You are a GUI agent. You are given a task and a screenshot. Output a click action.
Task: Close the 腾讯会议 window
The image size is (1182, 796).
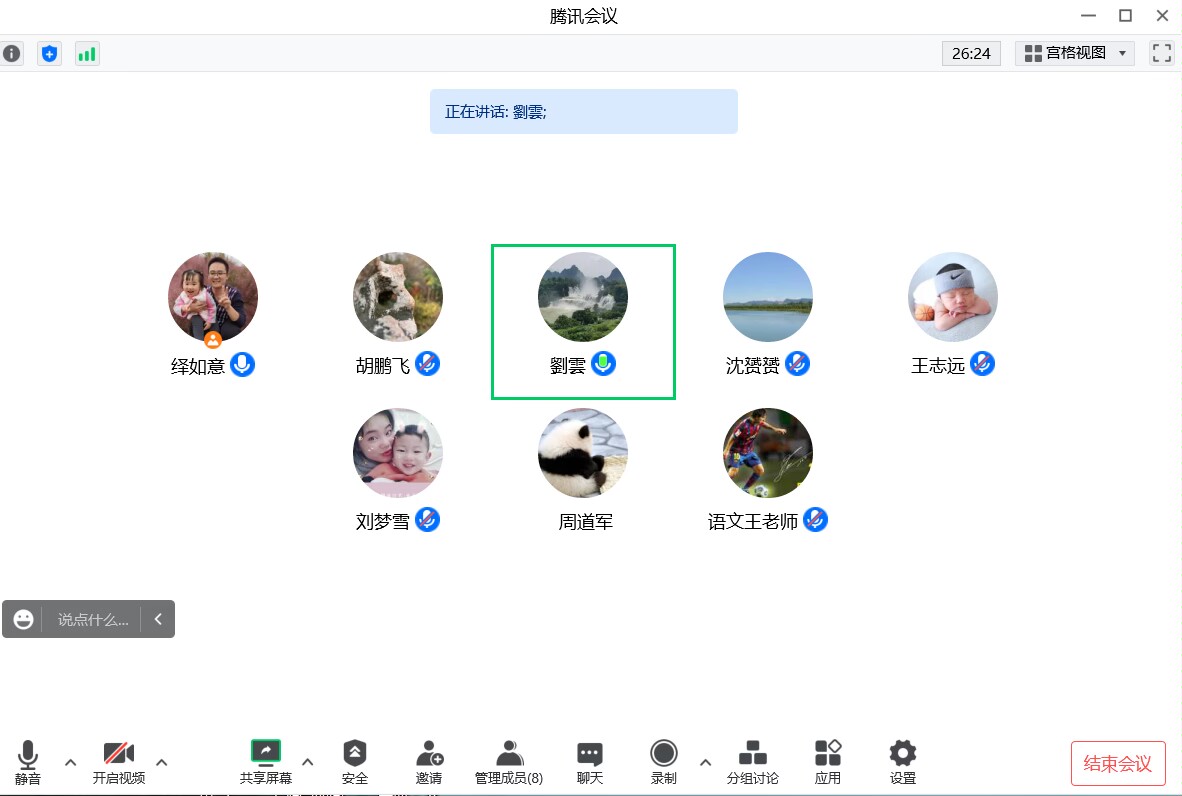coord(1162,15)
